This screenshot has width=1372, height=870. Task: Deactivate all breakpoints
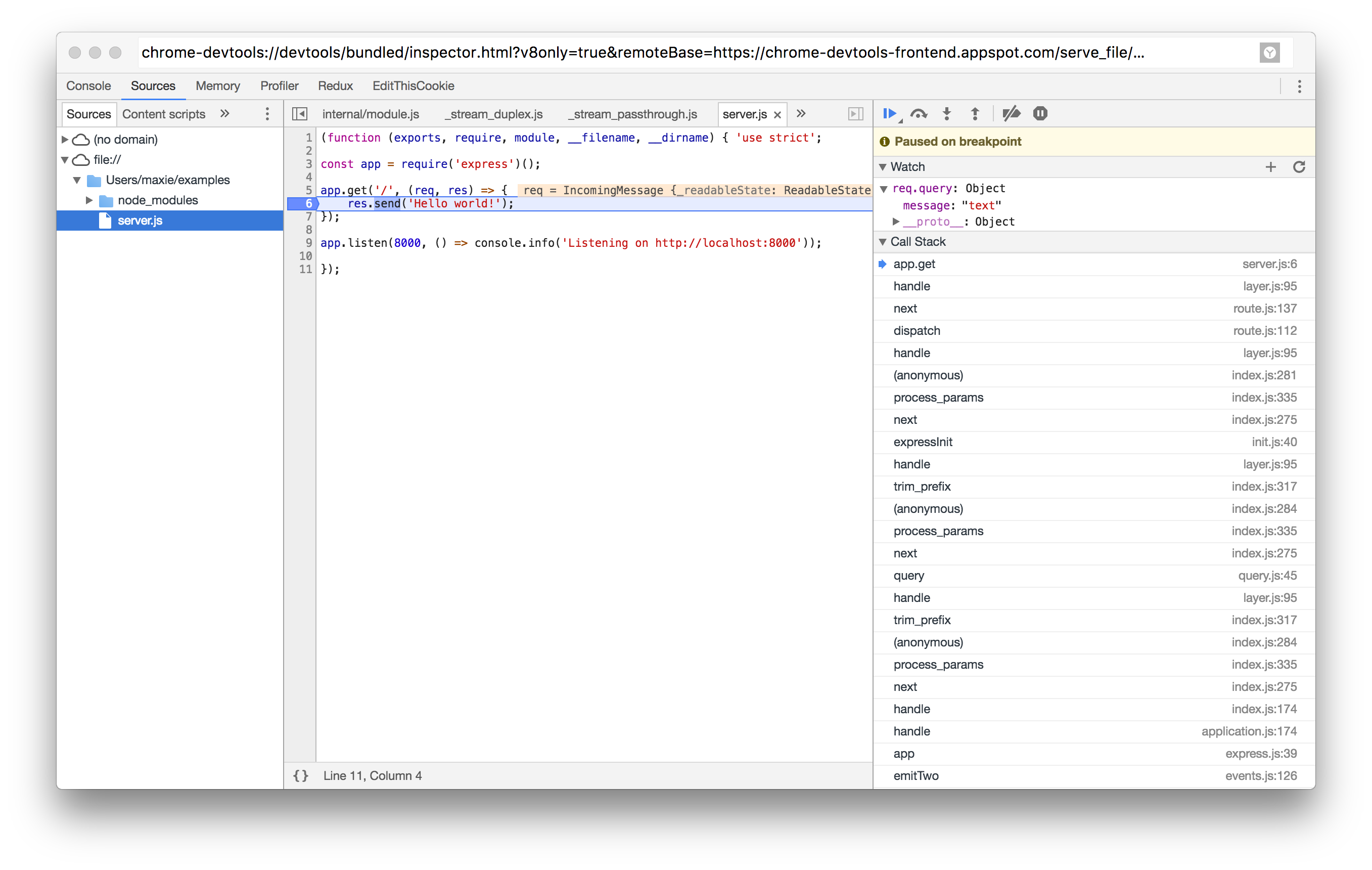point(1012,113)
